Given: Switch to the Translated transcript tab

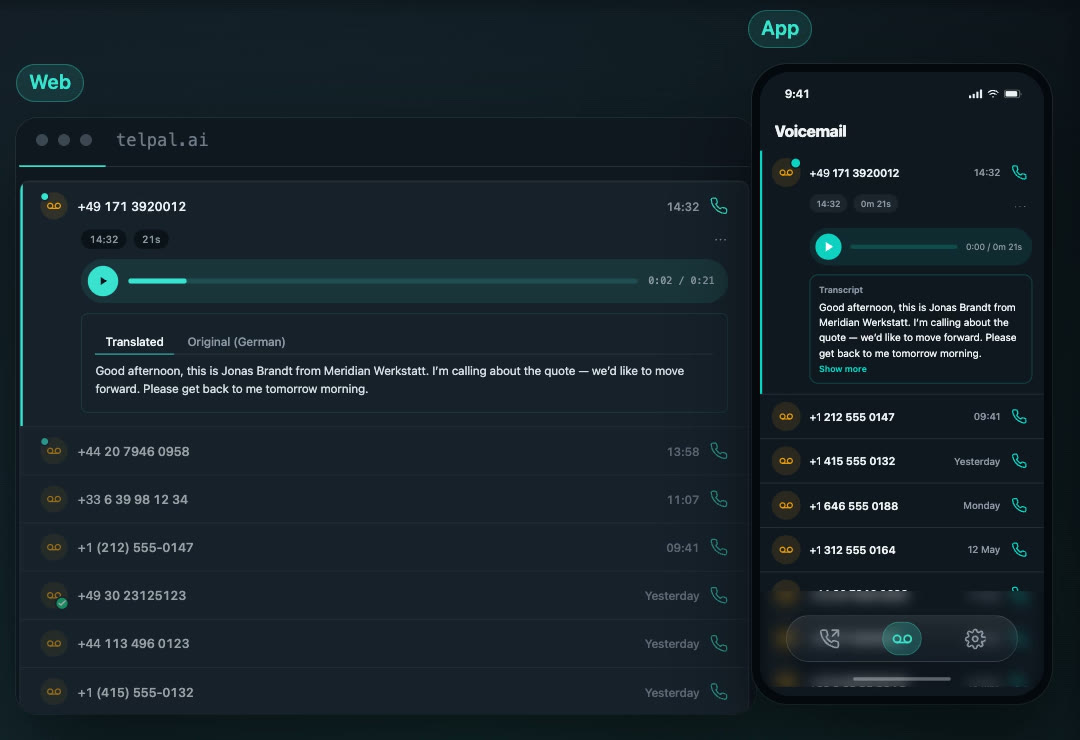Looking at the screenshot, I should tap(134, 342).
